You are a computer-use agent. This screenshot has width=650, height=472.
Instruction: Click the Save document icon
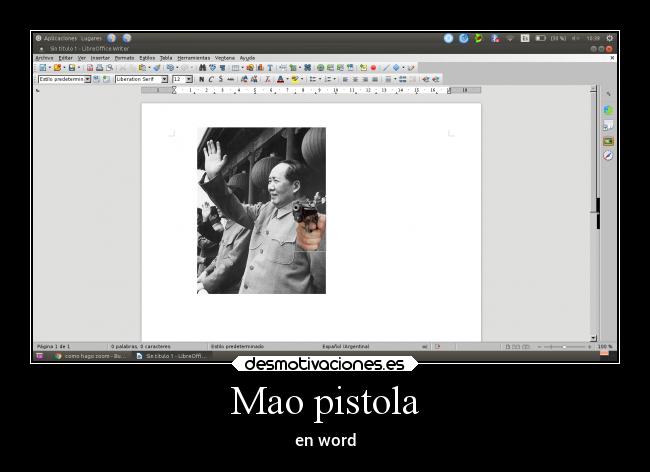click(72, 68)
